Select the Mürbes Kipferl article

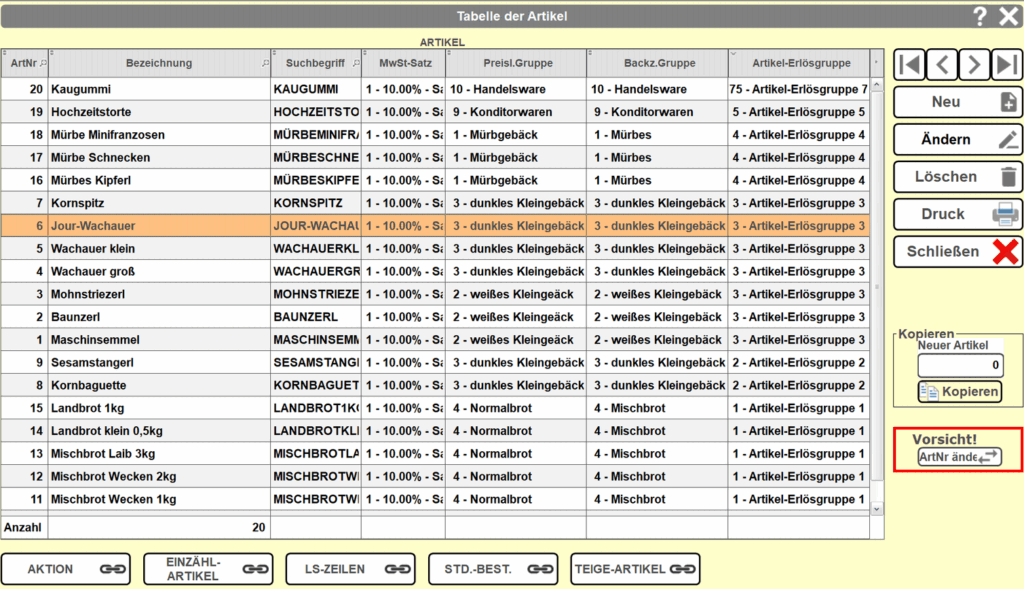pyautogui.click(x=435, y=181)
